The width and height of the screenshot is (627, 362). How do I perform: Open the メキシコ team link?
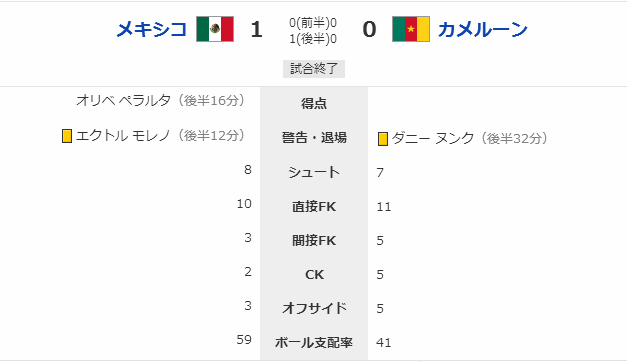coord(152,30)
